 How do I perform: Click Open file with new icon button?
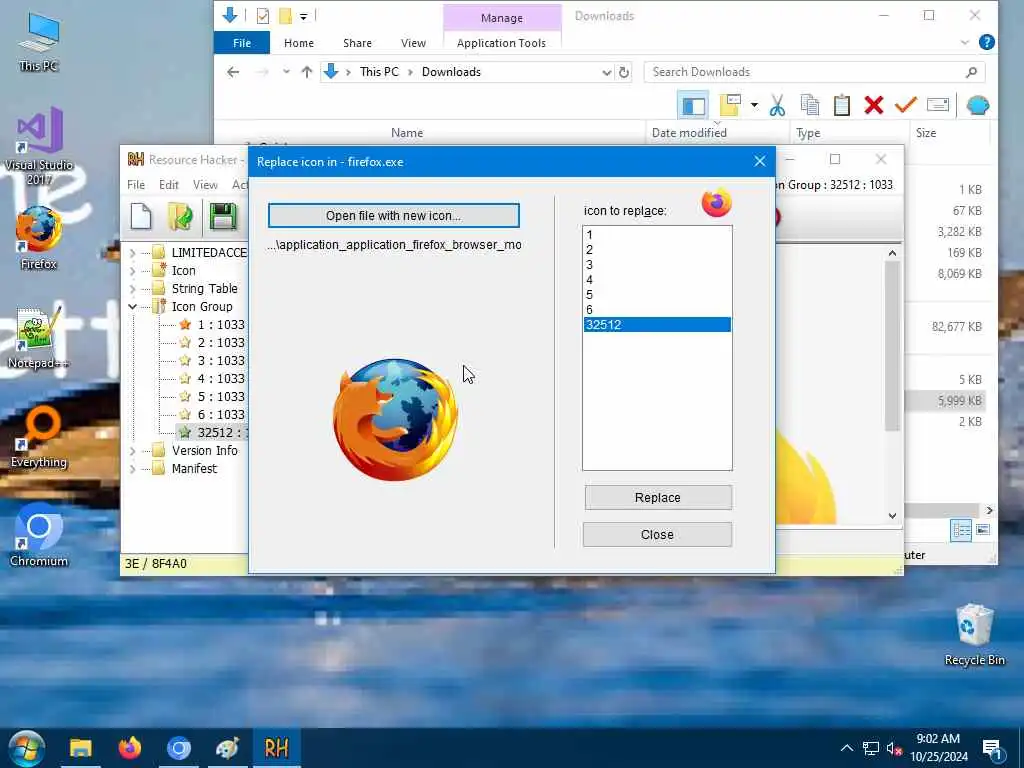point(394,216)
